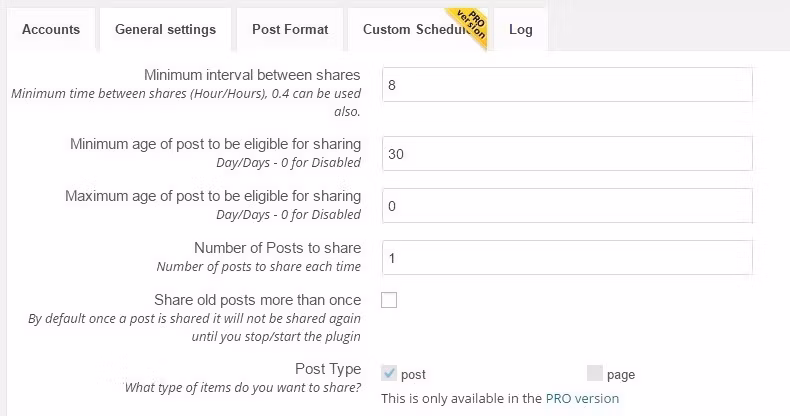Open the Post Format tab
Screen dimensions: 790x416
[x=290, y=30]
